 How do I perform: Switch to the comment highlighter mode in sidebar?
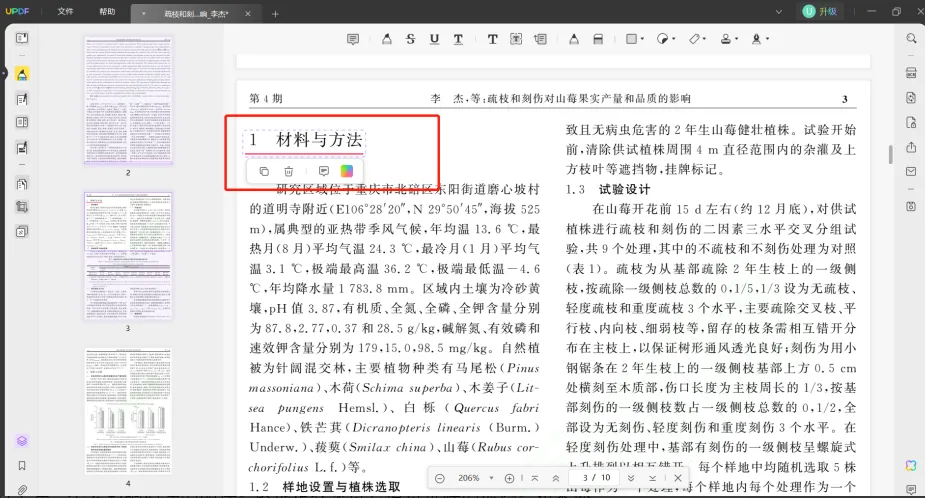[22, 73]
